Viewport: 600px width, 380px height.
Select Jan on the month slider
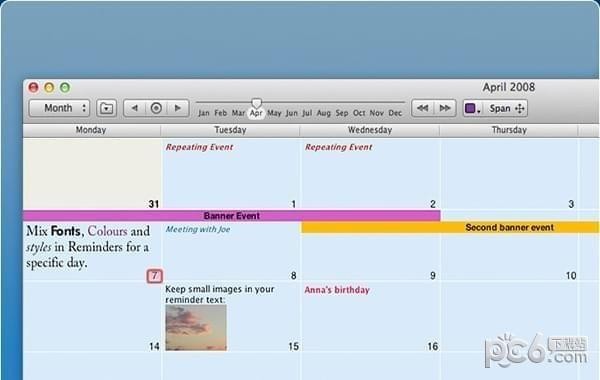coord(204,113)
